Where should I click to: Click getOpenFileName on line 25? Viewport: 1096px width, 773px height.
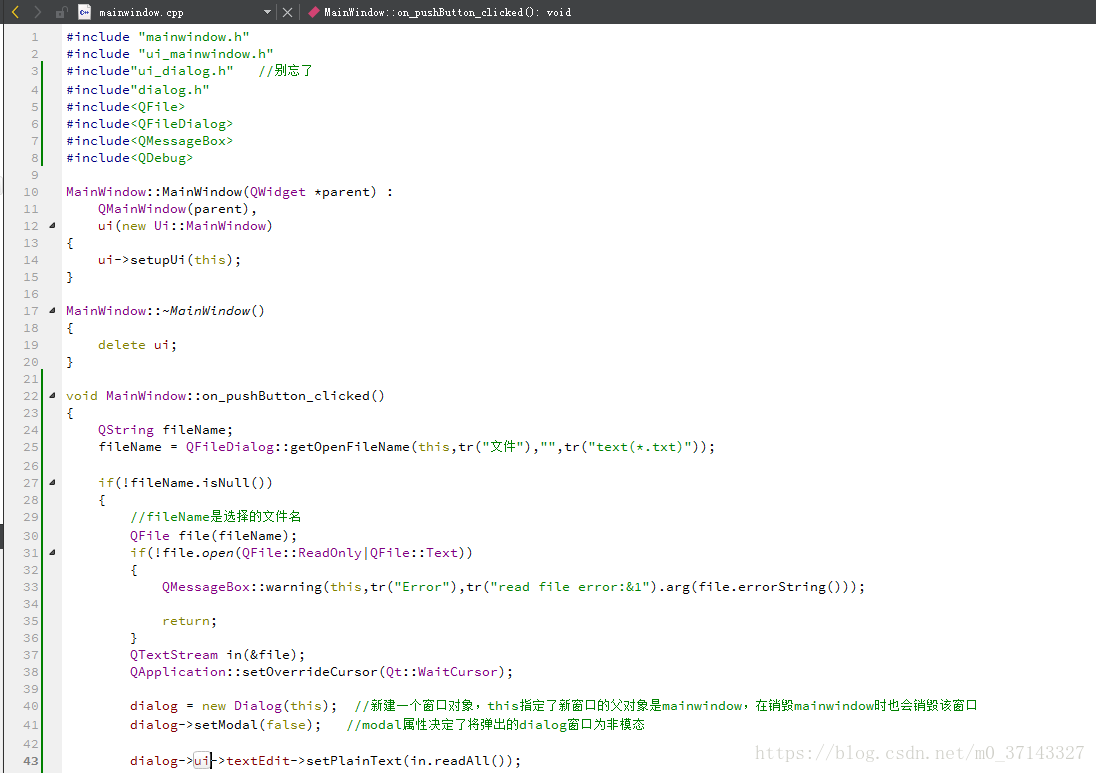[x=349, y=447]
